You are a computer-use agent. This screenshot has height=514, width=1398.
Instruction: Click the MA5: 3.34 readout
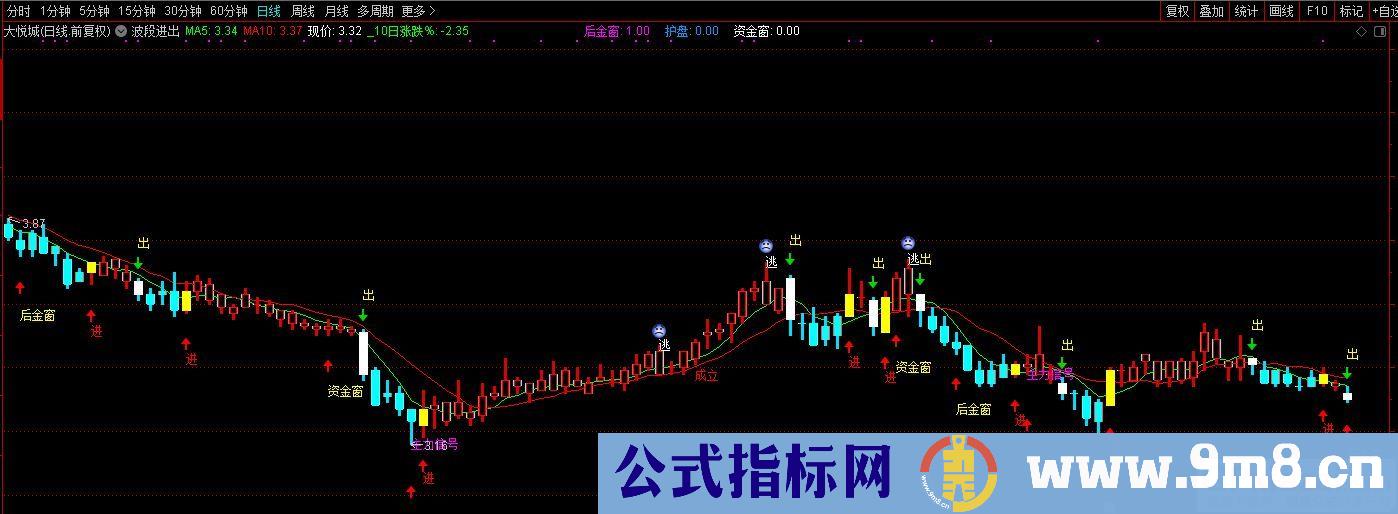[x=212, y=31]
